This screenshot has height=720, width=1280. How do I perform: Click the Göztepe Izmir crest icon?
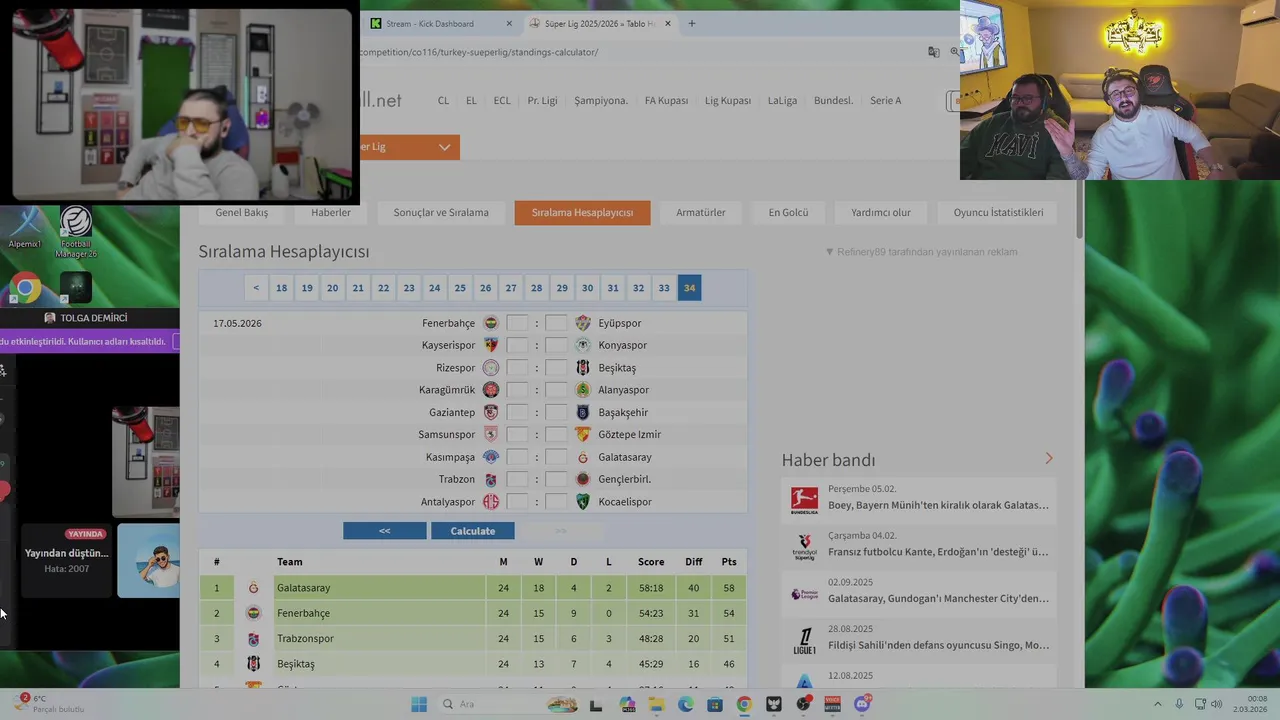coord(583,434)
